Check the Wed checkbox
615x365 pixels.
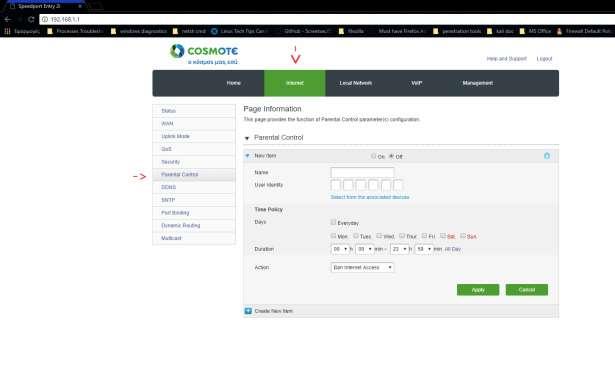pyautogui.click(x=379, y=236)
